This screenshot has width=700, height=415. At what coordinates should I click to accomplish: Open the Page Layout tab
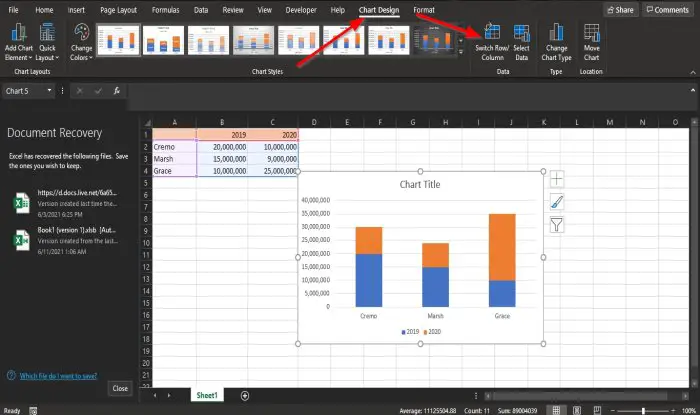click(x=118, y=10)
